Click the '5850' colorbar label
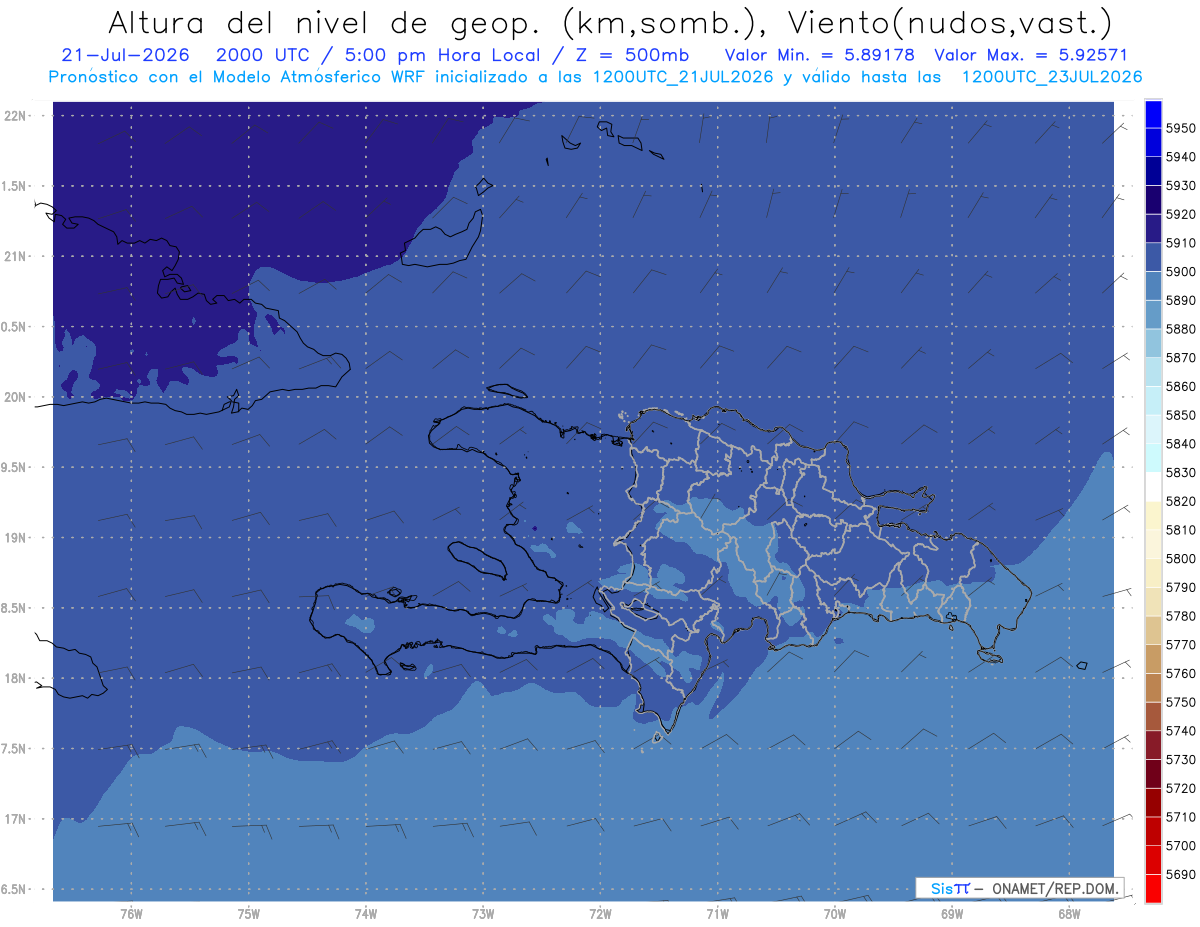Image resolution: width=1200 pixels, height=927 pixels. (x=1181, y=415)
